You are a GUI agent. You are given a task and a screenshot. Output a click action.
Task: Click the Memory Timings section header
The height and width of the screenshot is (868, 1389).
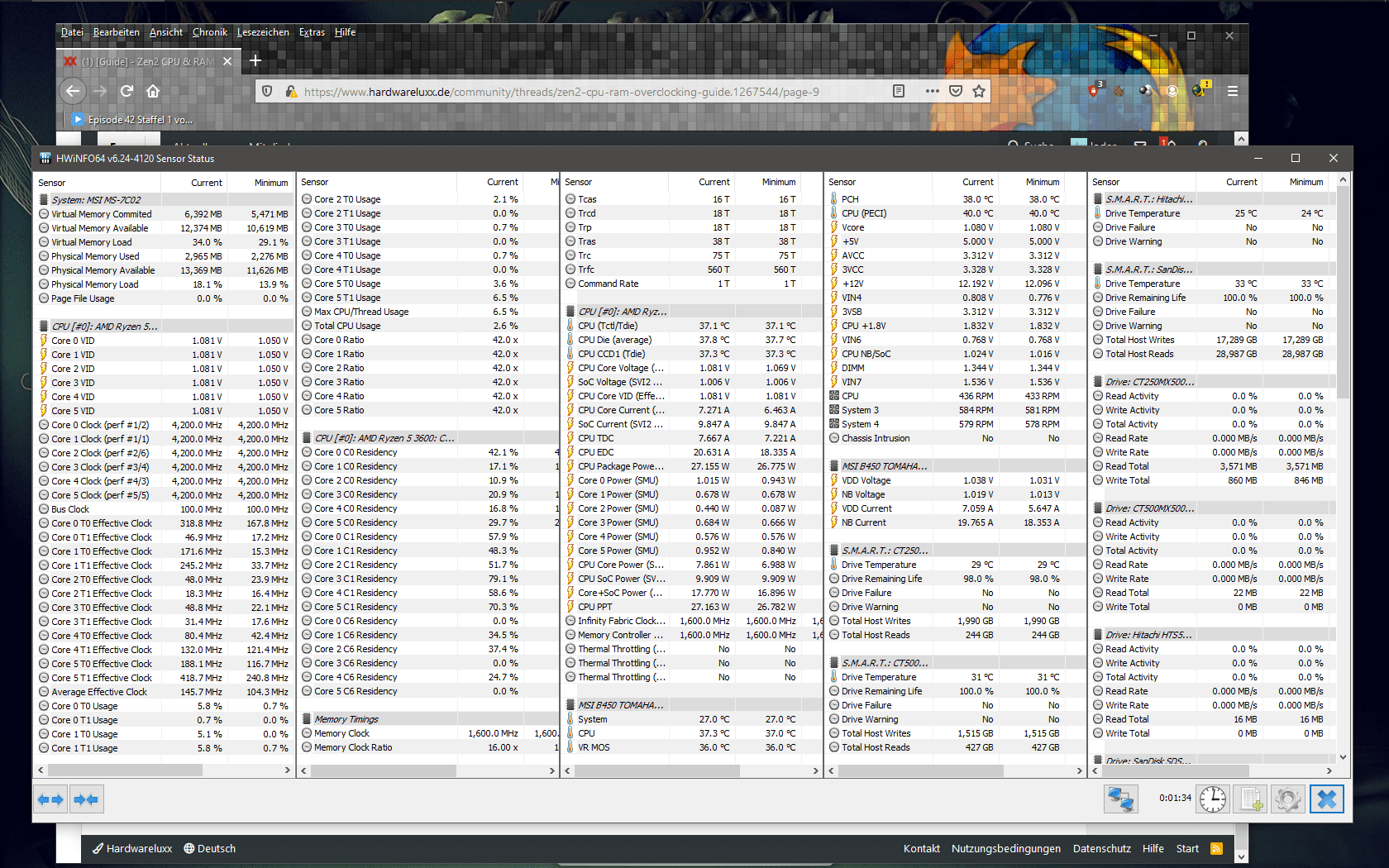pos(428,719)
